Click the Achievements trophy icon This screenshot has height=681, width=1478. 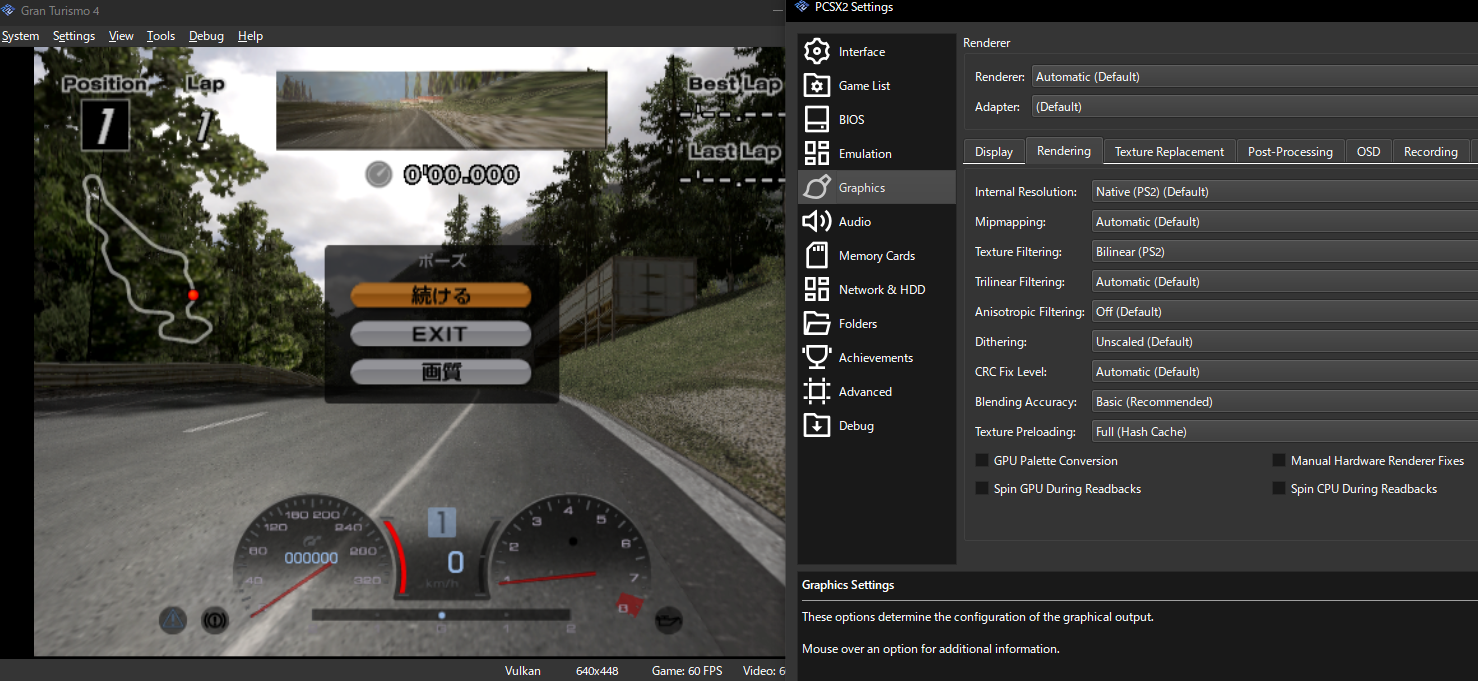(x=817, y=357)
